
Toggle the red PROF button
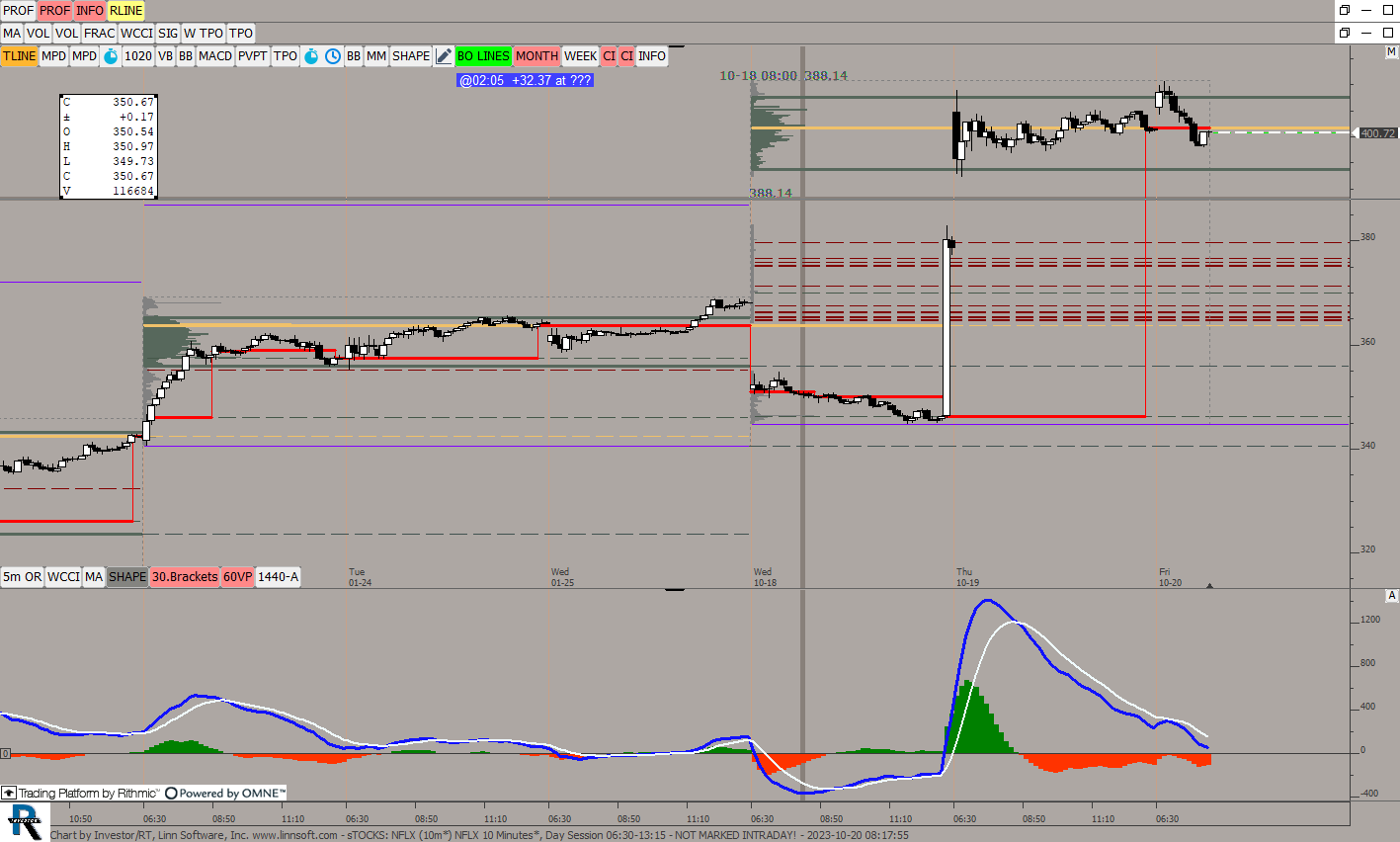tap(55, 11)
